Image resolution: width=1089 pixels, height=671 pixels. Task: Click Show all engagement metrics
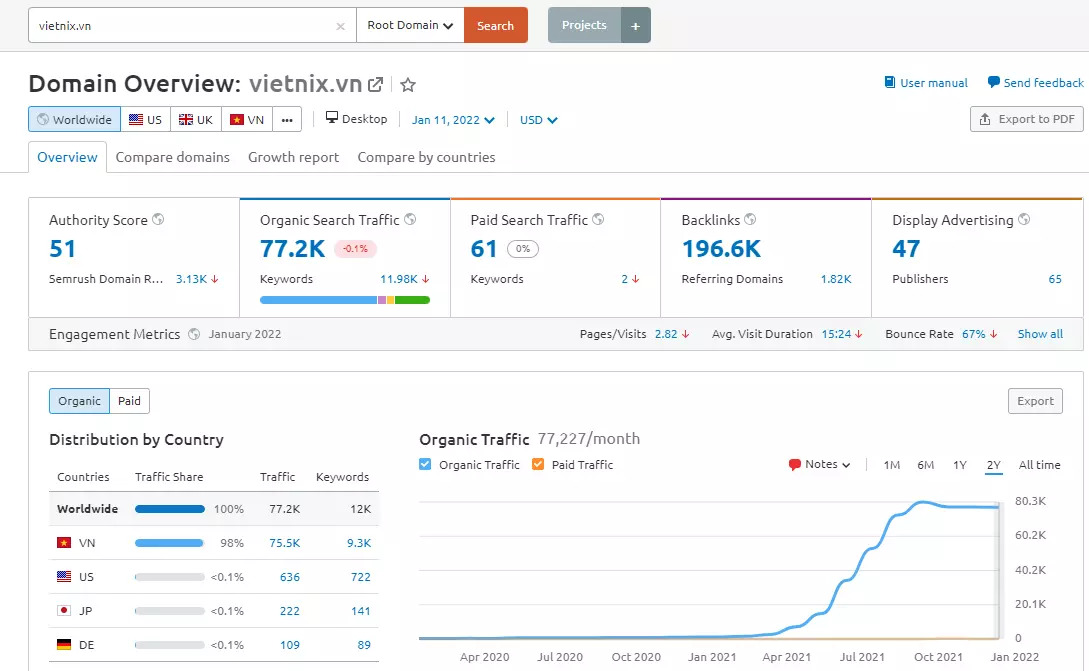pyautogui.click(x=1040, y=334)
